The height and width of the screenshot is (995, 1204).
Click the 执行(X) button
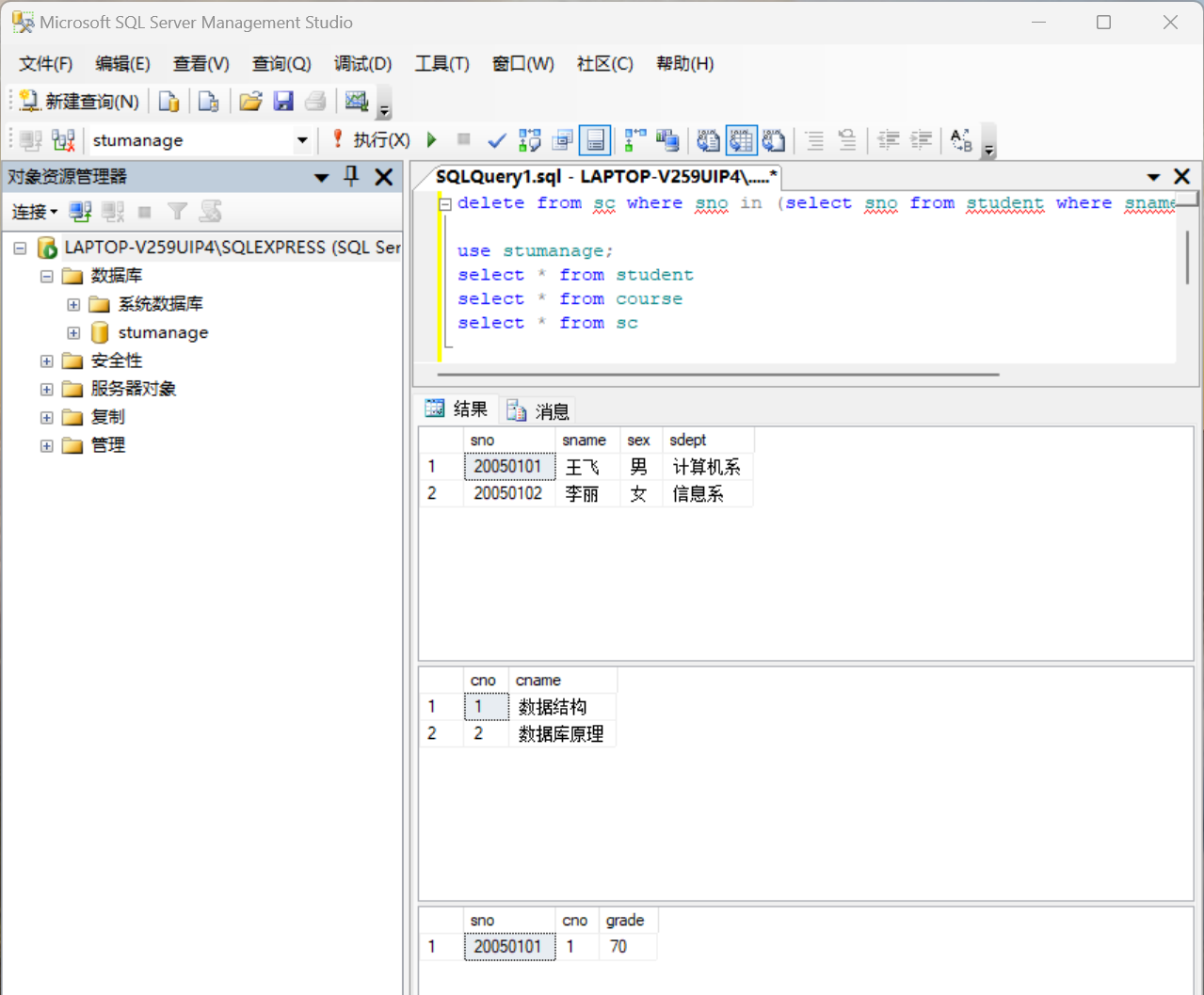pos(371,140)
